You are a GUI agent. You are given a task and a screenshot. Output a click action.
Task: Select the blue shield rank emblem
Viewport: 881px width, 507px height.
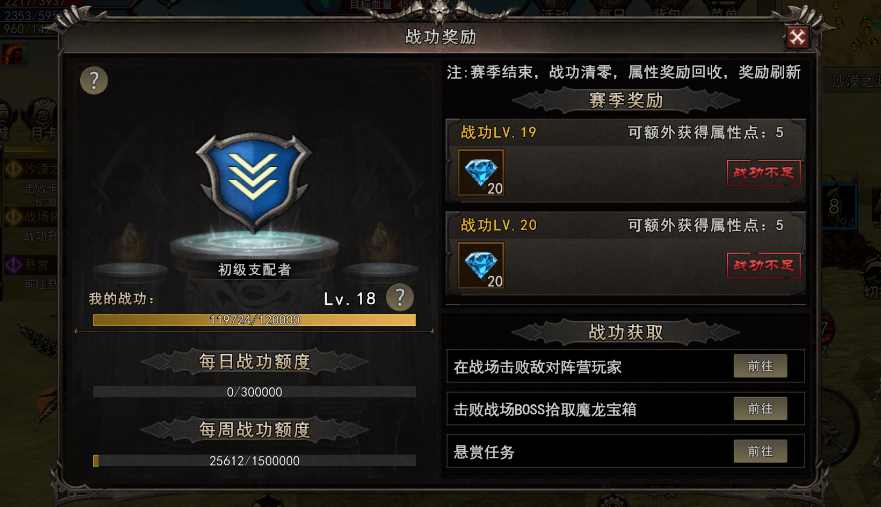(253, 181)
